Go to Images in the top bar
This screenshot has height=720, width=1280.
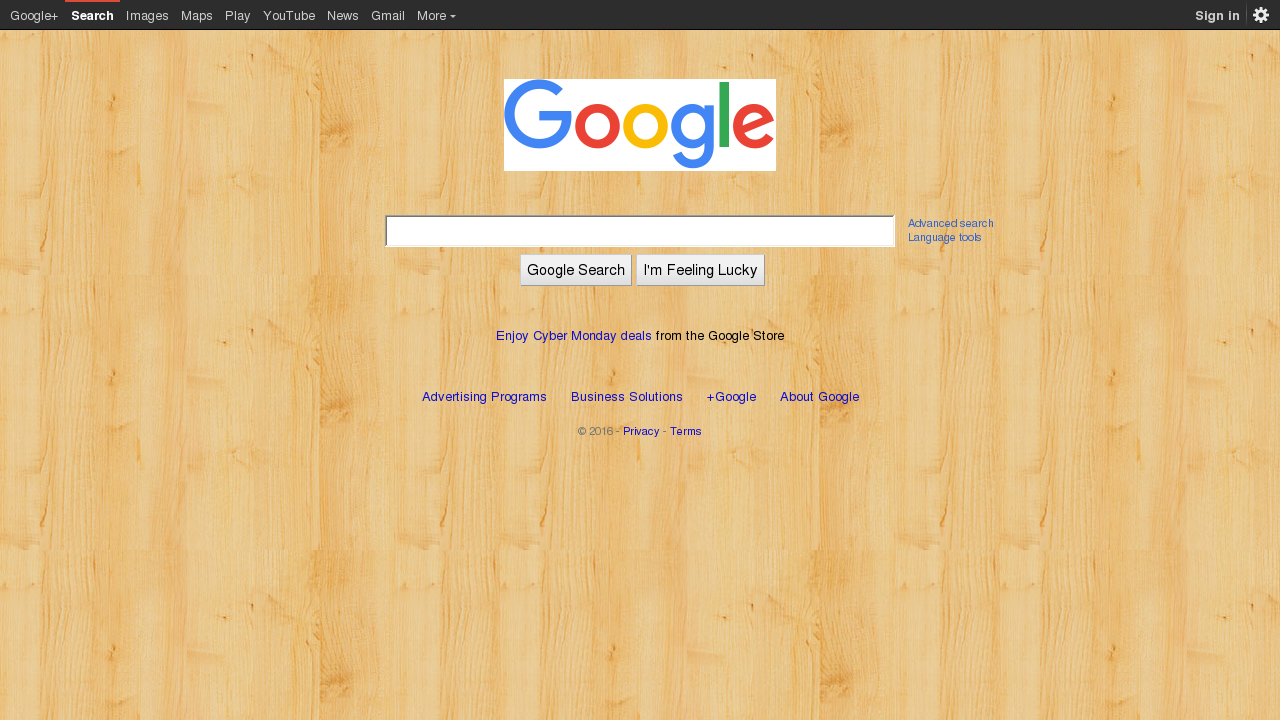pyautogui.click(x=147, y=15)
